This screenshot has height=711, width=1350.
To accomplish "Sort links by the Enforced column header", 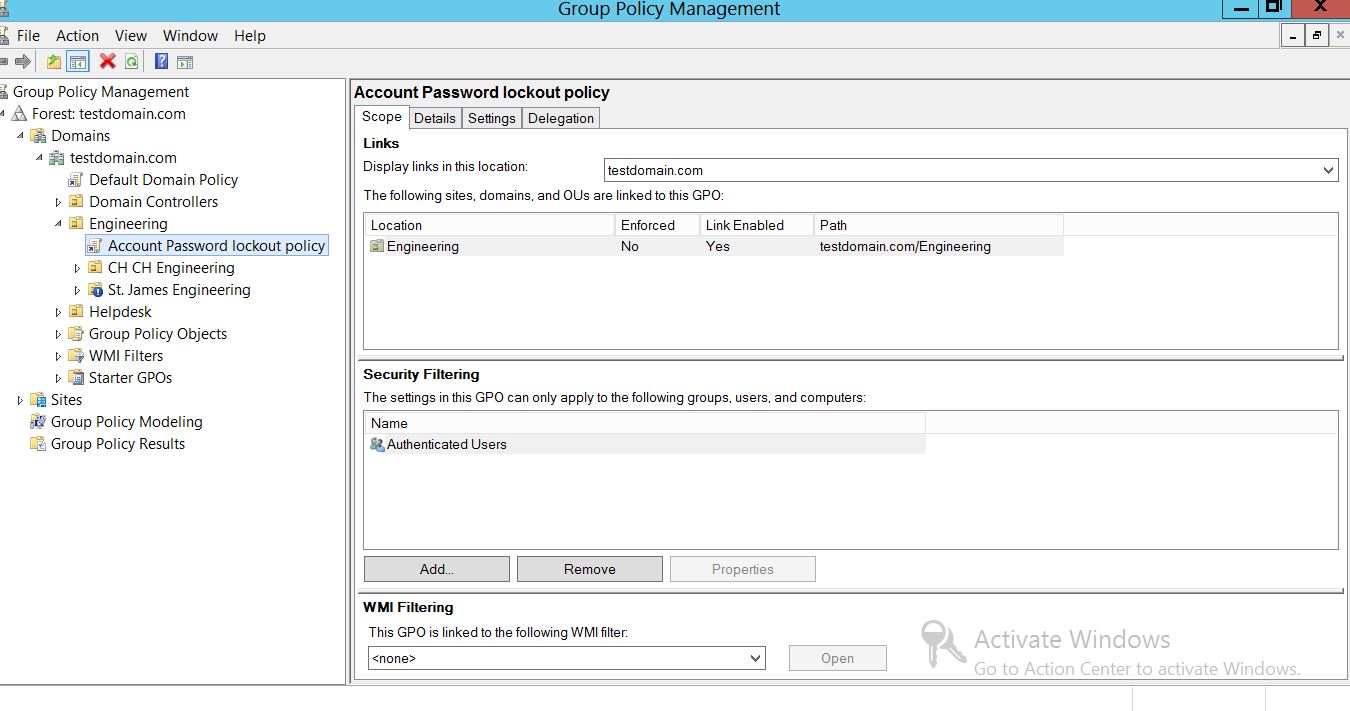I will point(657,225).
